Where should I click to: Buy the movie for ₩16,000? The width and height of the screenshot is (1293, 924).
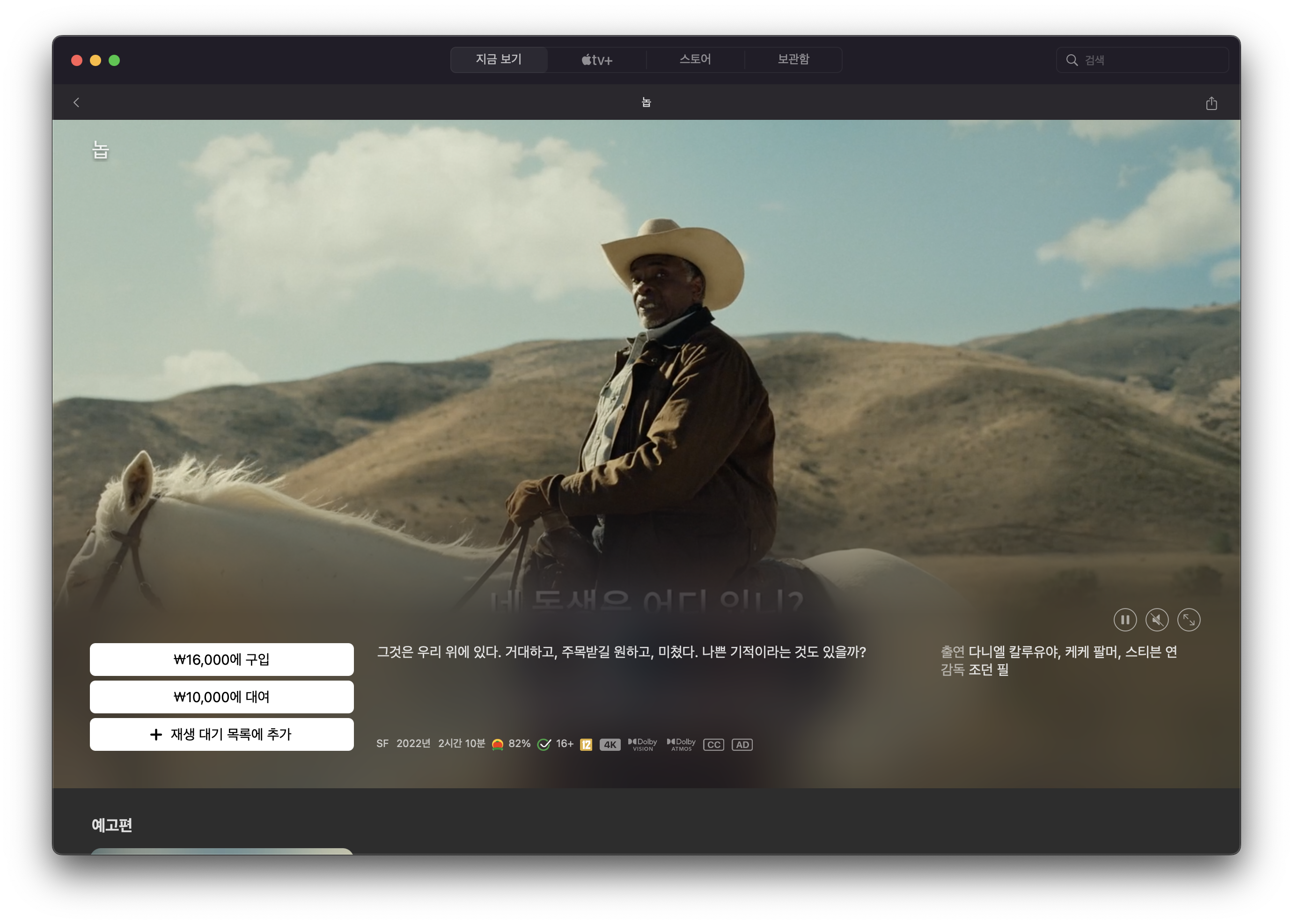coord(221,660)
